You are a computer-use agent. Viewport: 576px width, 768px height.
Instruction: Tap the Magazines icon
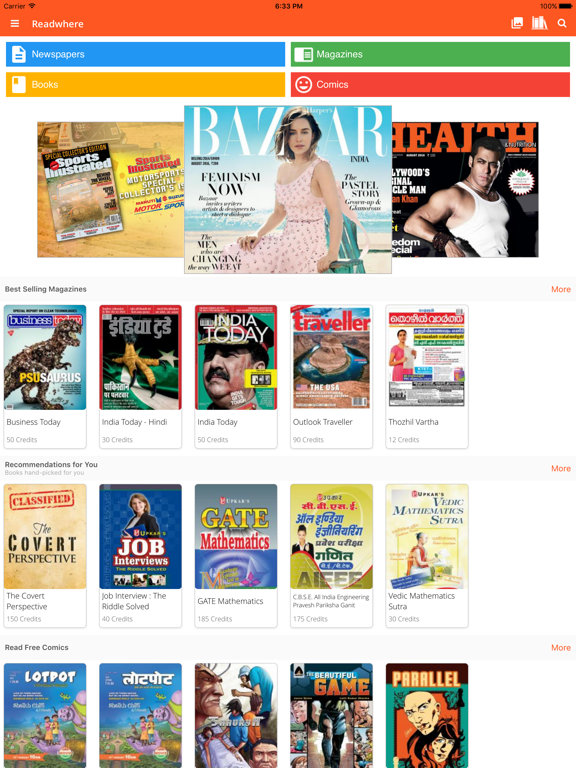pos(303,54)
